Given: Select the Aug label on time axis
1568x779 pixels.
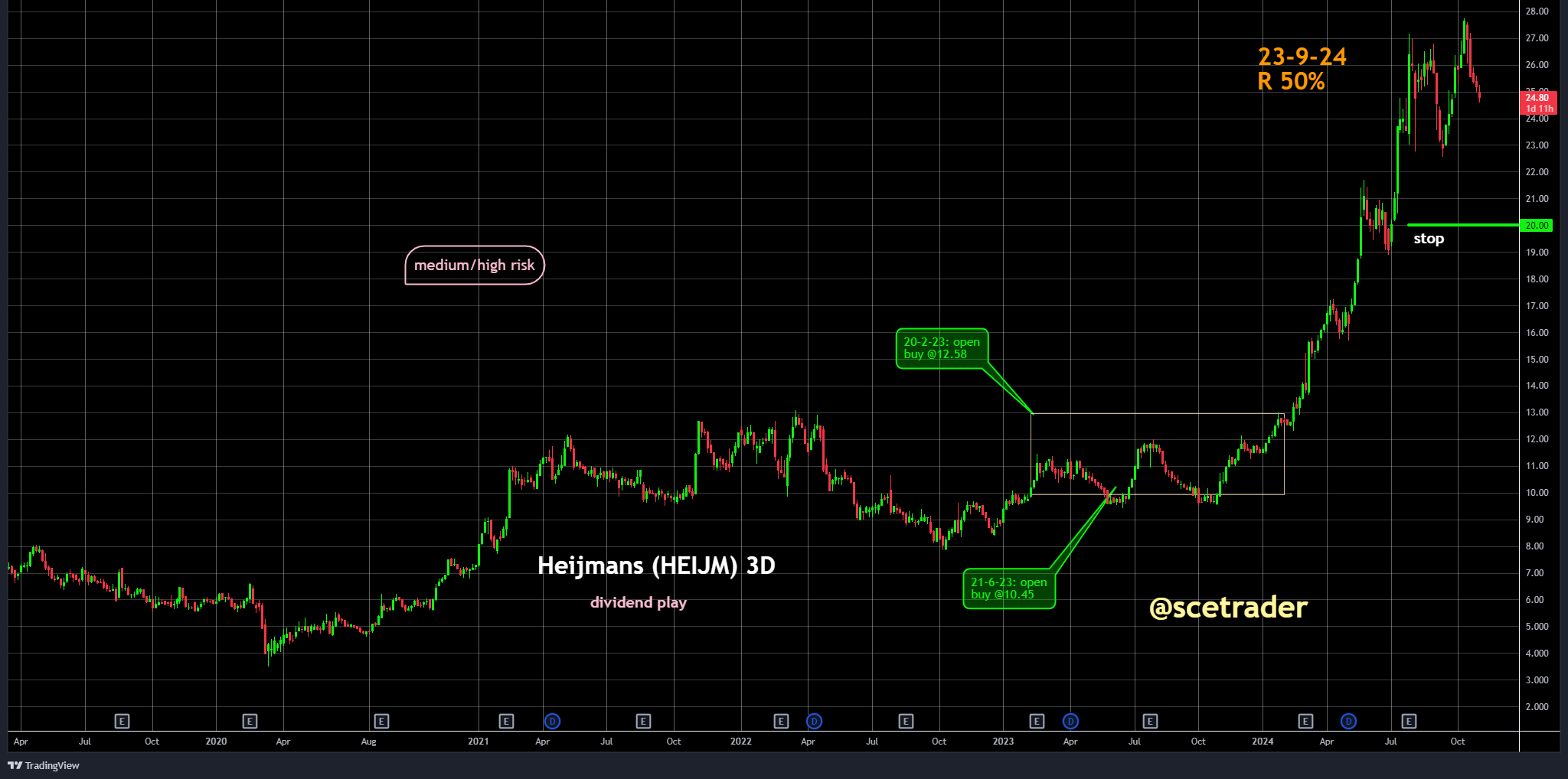Looking at the screenshot, I should click(368, 742).
